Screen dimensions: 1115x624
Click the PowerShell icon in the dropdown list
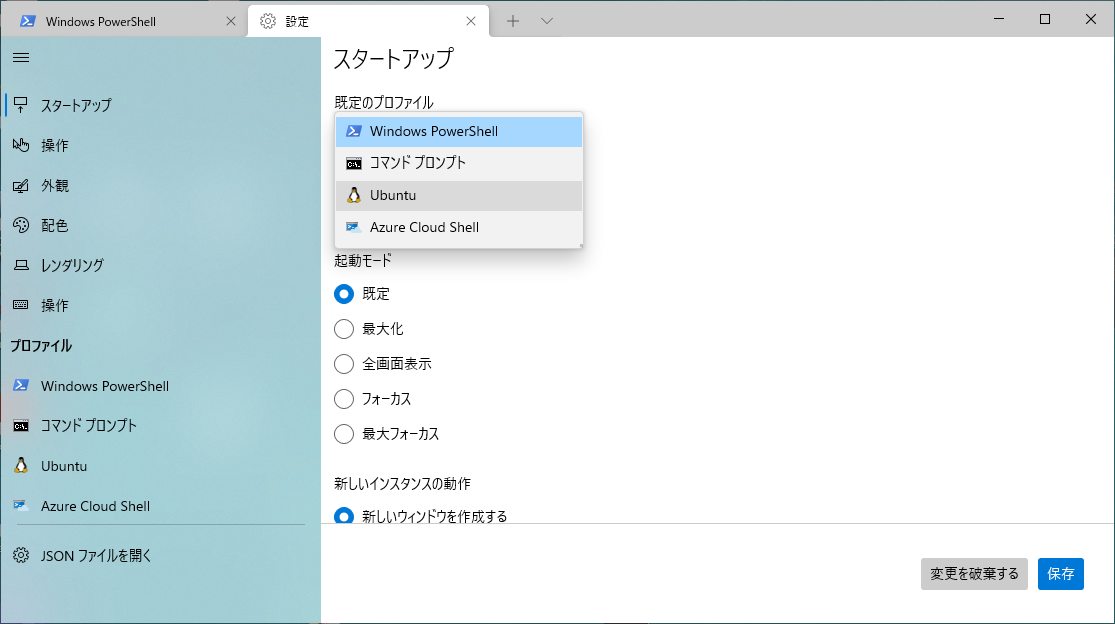coord(353,131)
